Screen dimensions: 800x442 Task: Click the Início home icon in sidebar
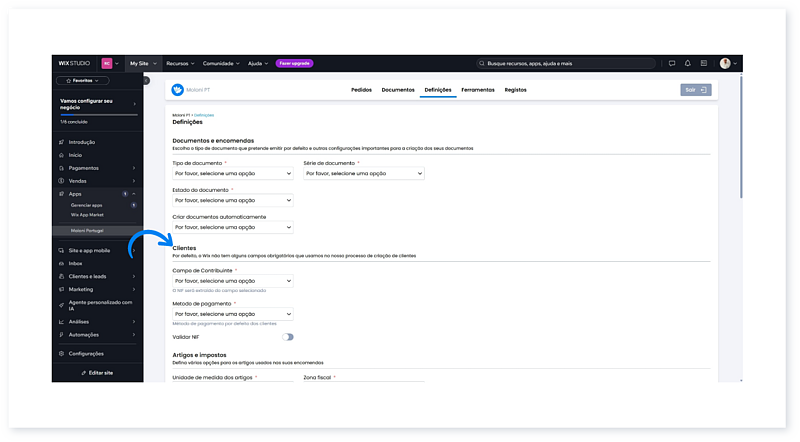[x=61, y=155]
